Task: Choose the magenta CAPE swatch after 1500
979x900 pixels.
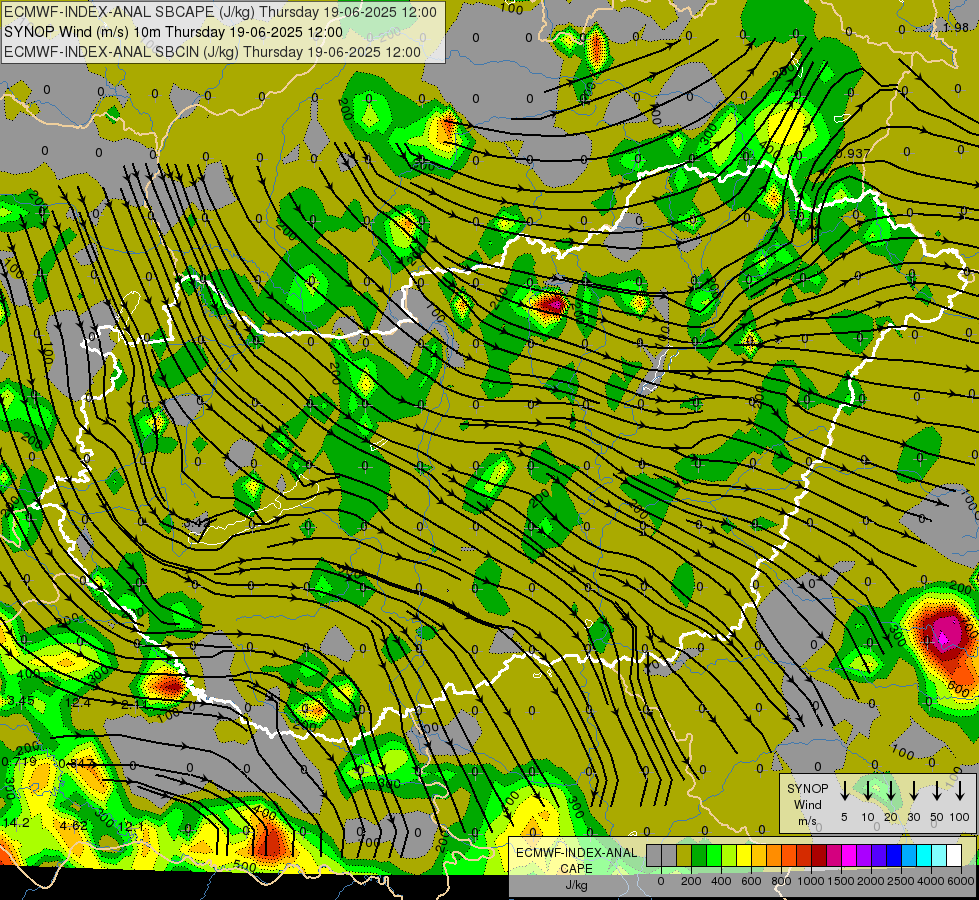Action: [849, 856]
